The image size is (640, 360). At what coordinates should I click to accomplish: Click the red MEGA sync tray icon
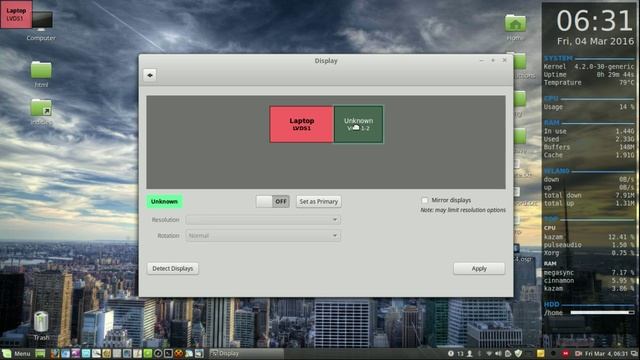(565, 353)
